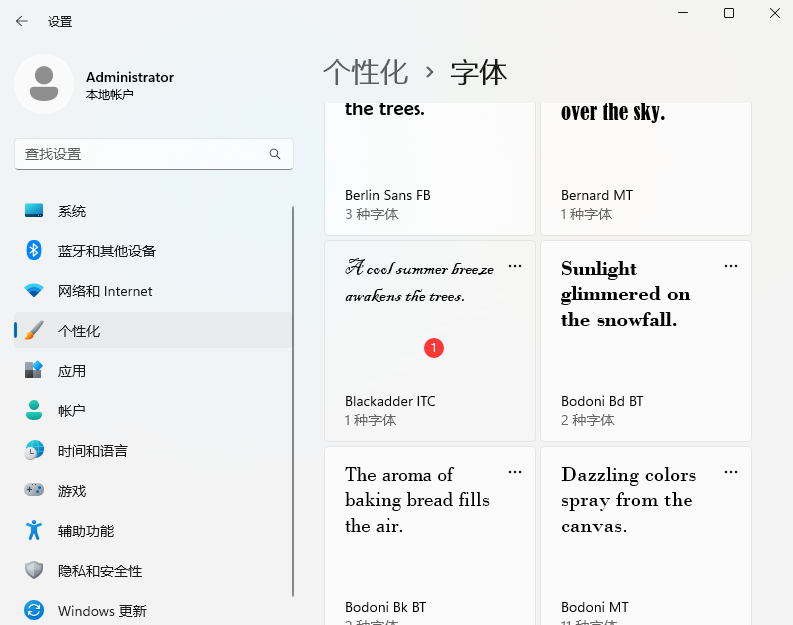Viewport: 793px width, 625px height.
Task: Select the Windows 更新 sync icon
Action: point(34,610)
